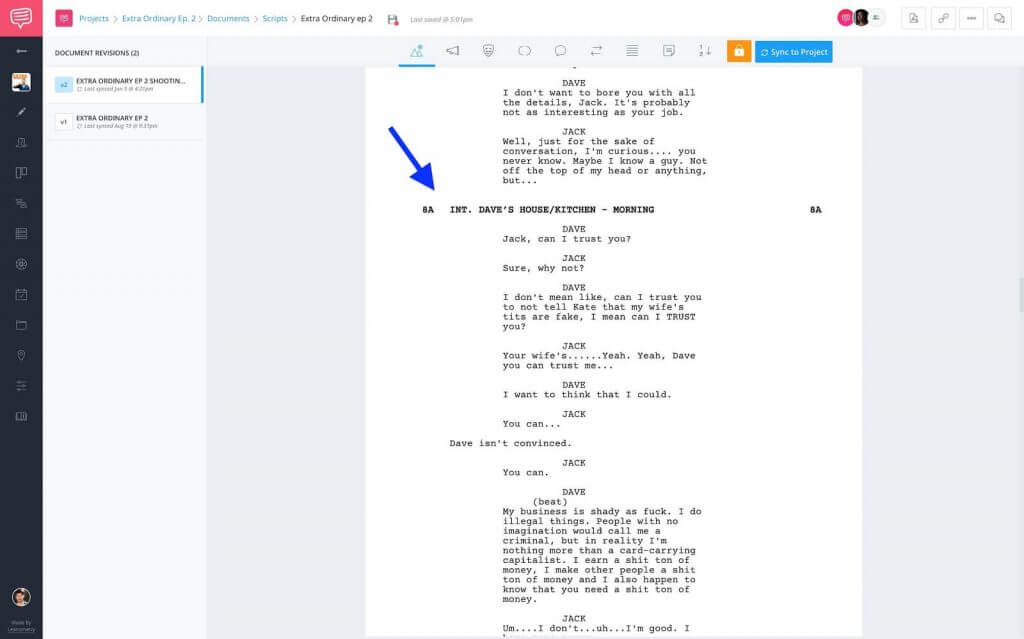The width and height of the screenshot is (1024, 639).
Task: Open the calendar icon in left sidebar
Action: click(22, 294)
